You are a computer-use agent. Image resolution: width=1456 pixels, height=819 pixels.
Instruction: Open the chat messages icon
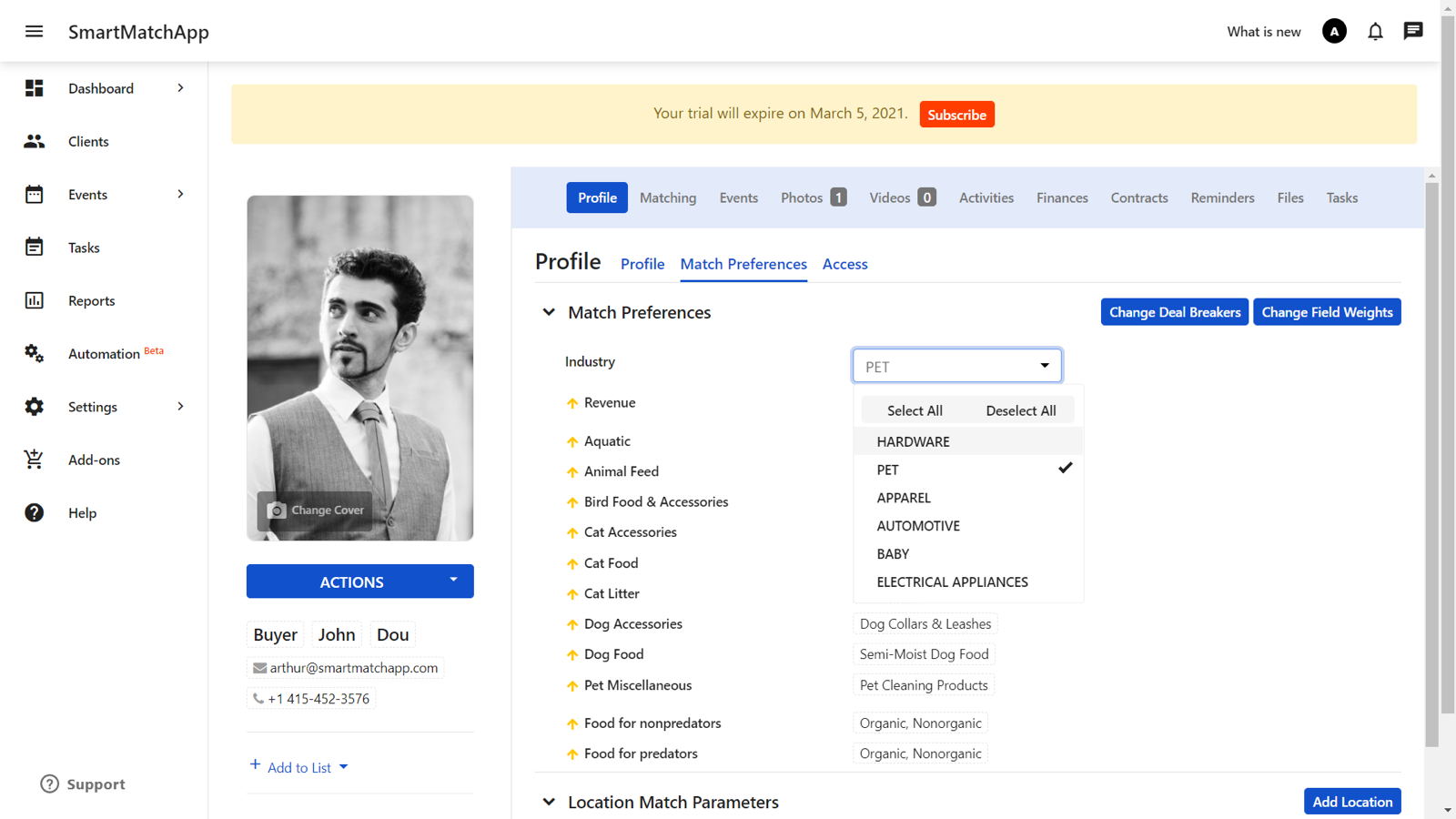(1412, 32)
